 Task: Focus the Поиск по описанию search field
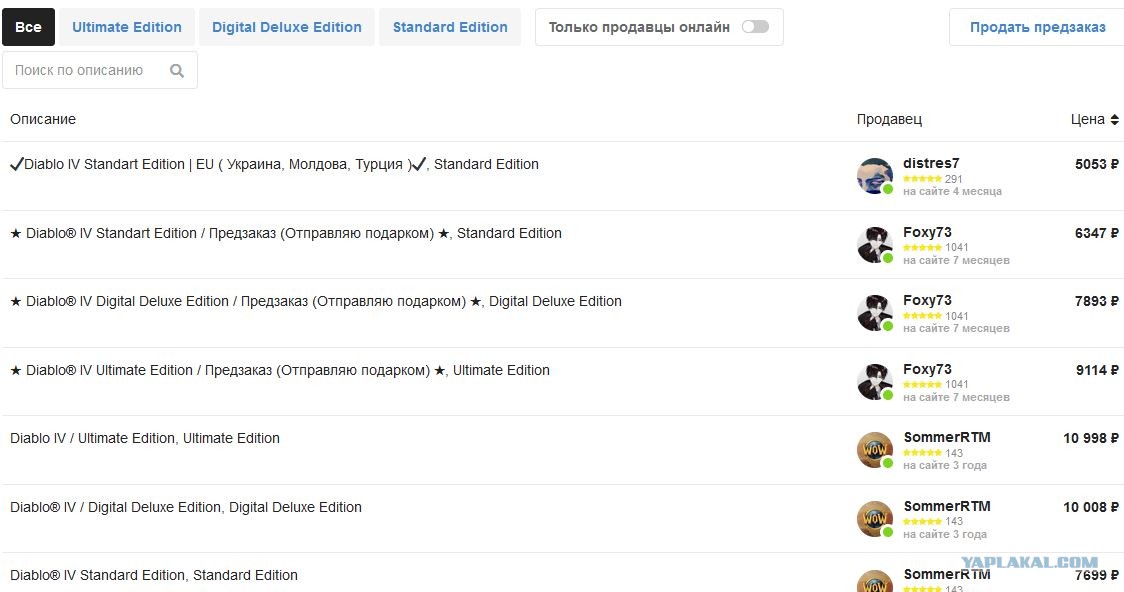coord(100,70)
